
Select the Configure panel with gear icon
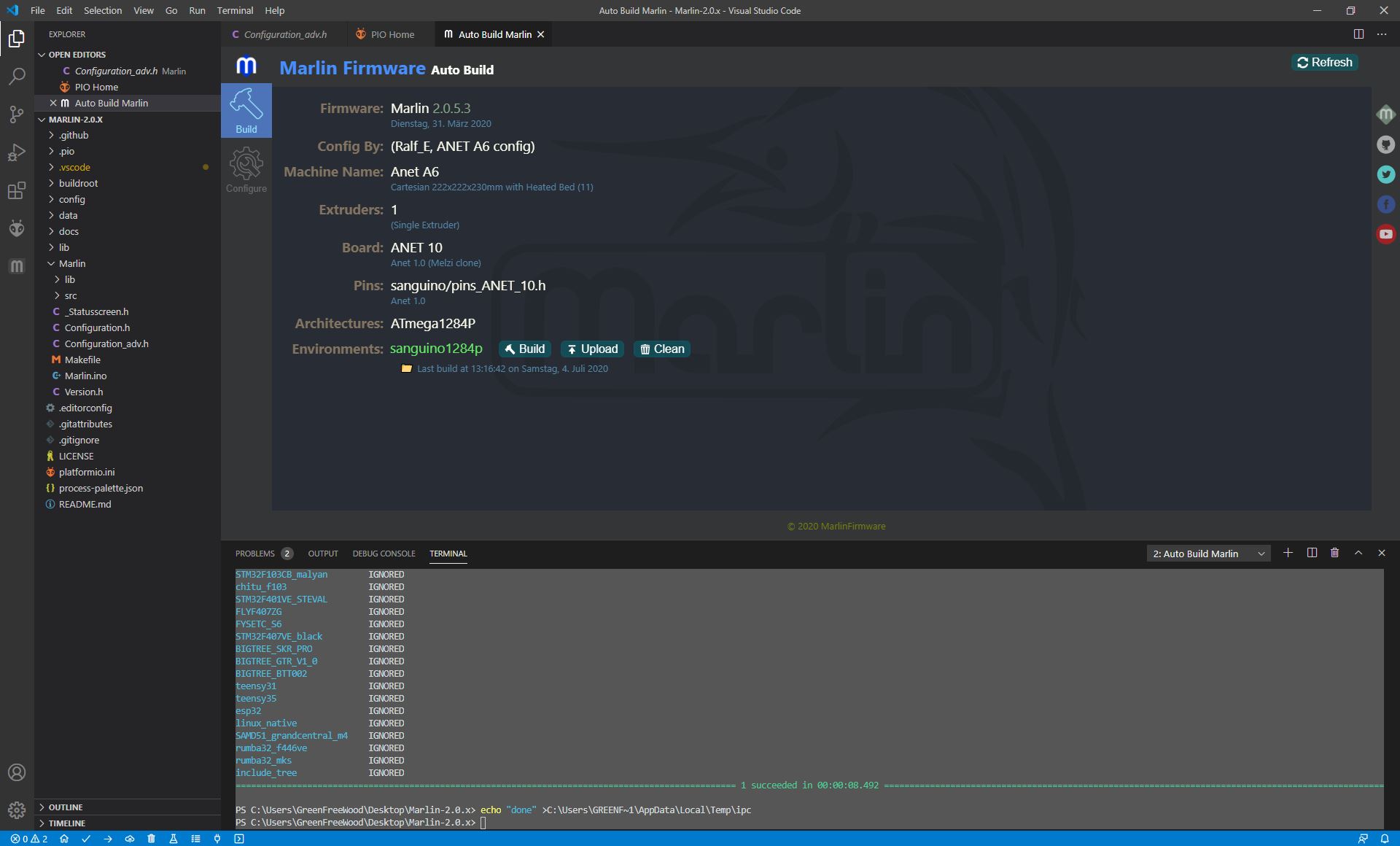[246, 170]
